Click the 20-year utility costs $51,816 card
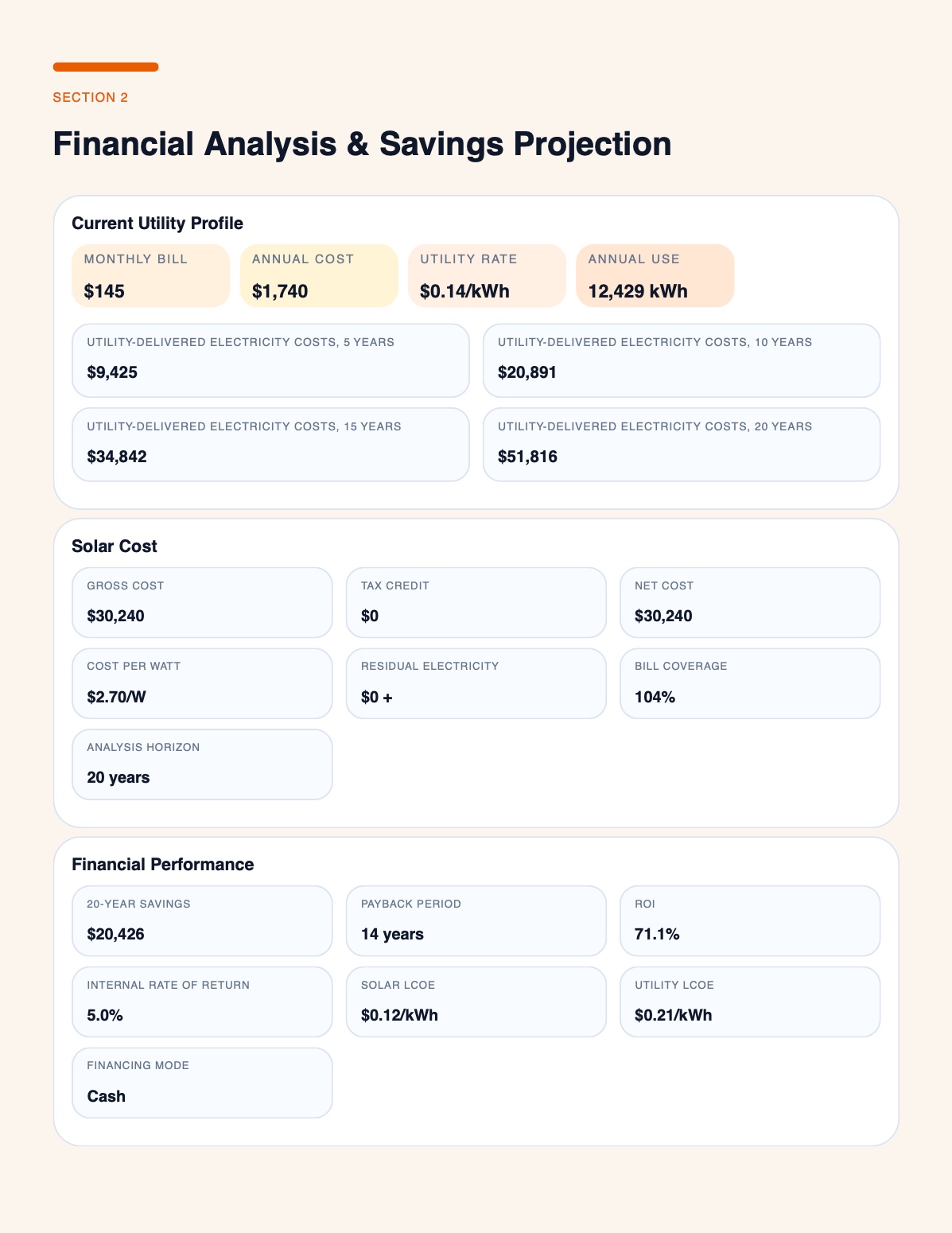Image resolution: width=952 pixels, height=1233 pixels. point(682,445)
